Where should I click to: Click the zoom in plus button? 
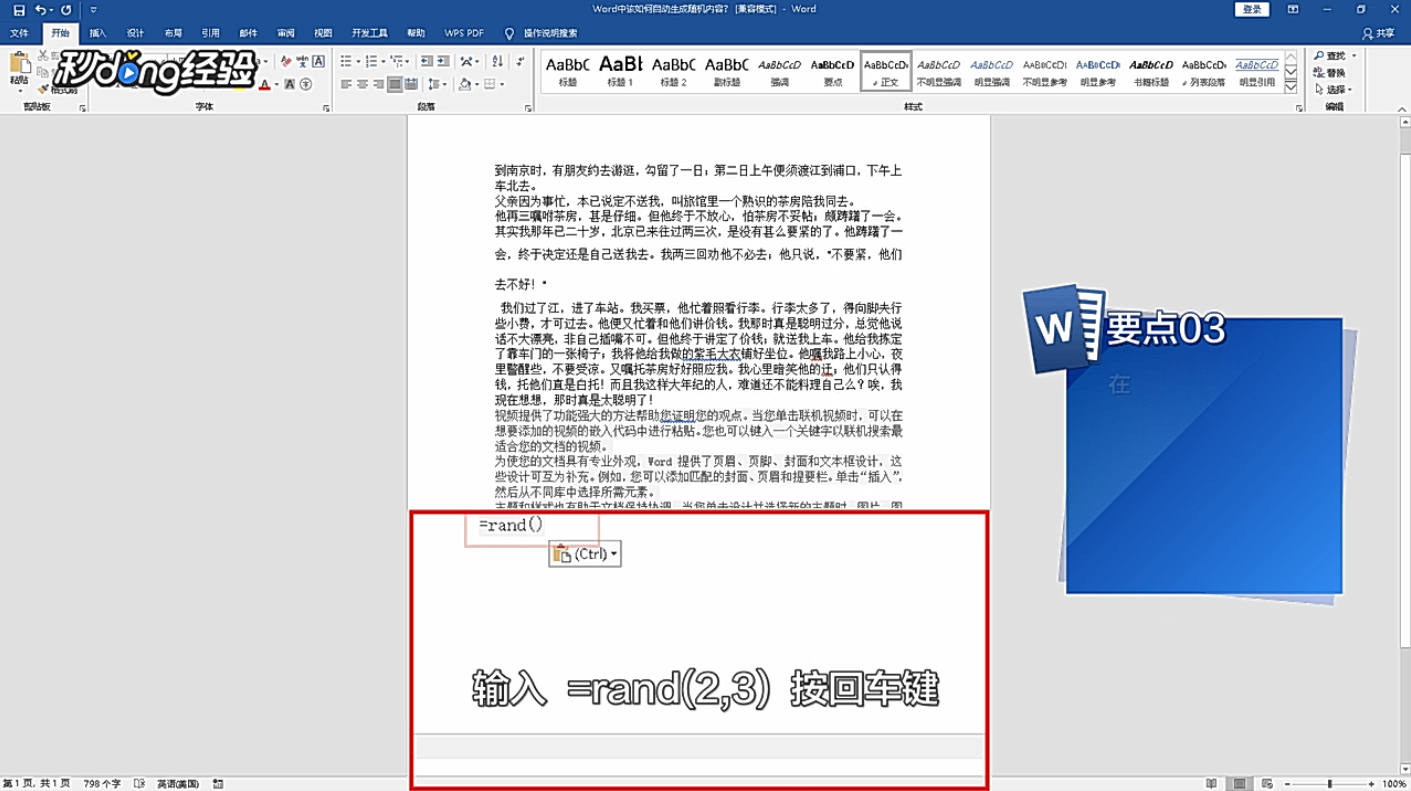tap(1373, 783)
